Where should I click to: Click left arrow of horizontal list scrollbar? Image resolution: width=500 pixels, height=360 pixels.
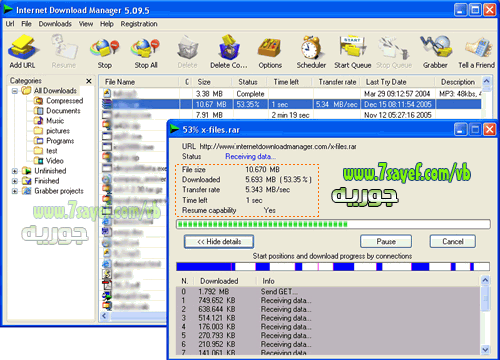(105, 316)
